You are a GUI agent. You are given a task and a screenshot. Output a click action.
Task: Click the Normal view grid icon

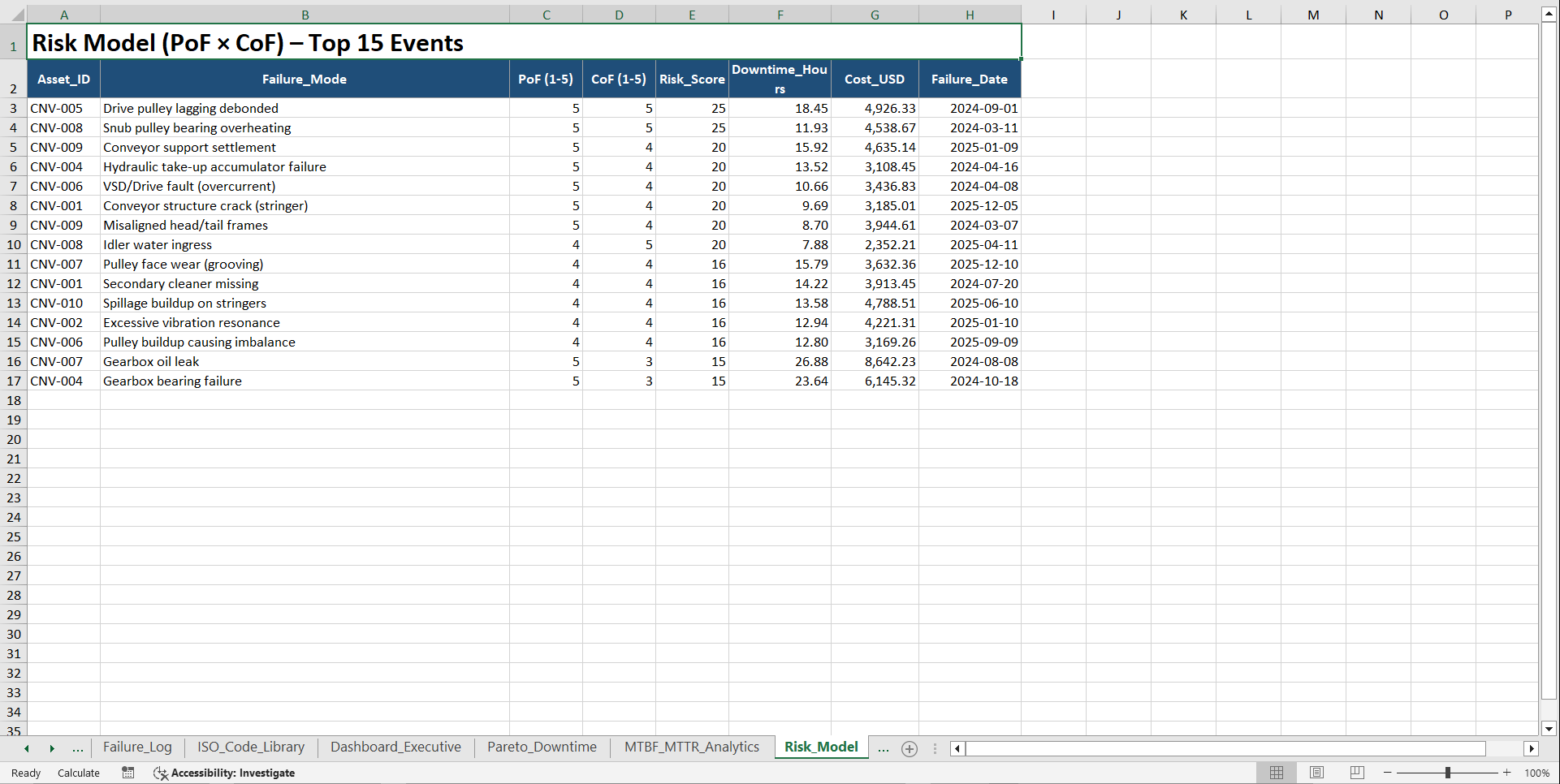pos(1277,773)
